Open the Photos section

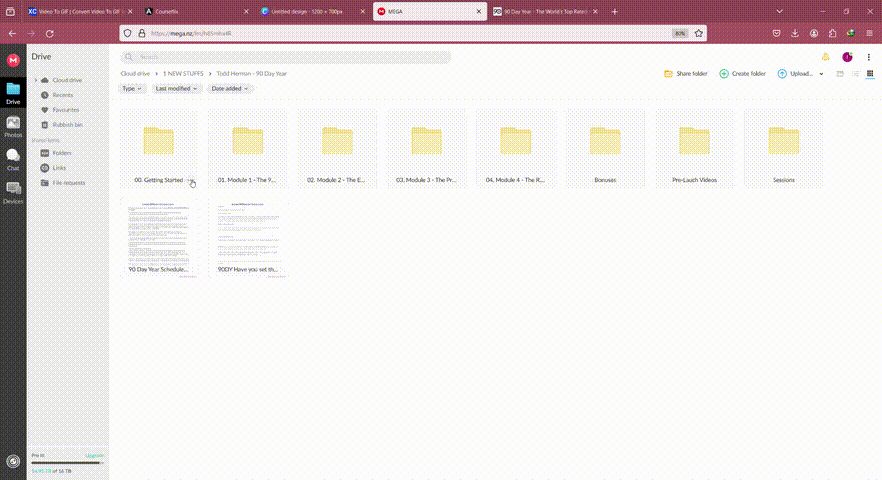pos(13,127)
